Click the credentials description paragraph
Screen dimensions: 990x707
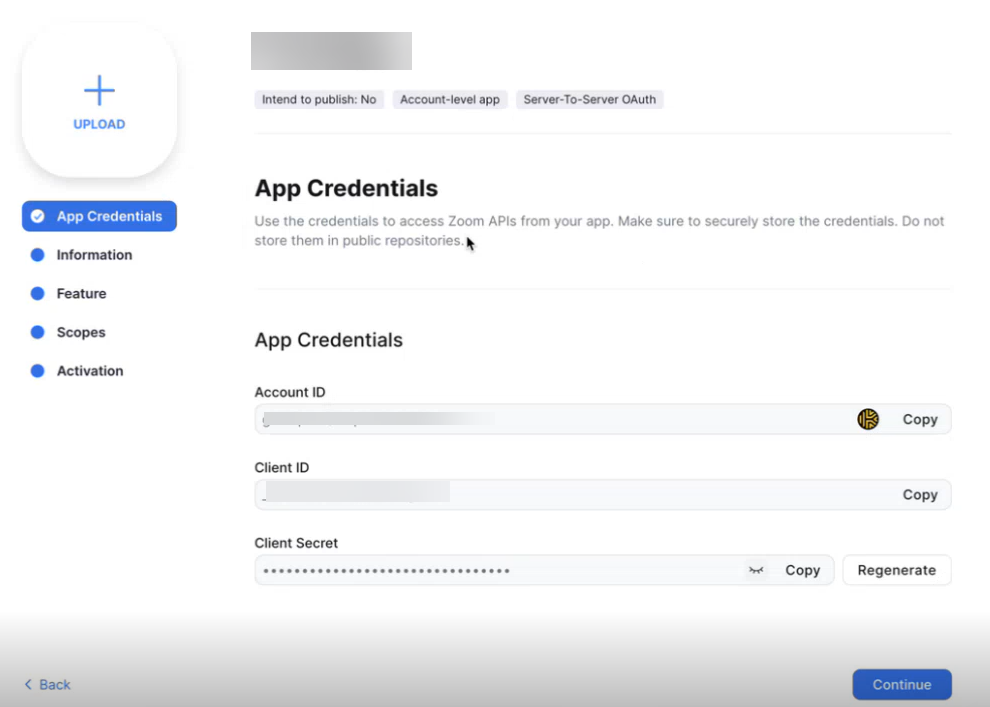tap(599, 231)
